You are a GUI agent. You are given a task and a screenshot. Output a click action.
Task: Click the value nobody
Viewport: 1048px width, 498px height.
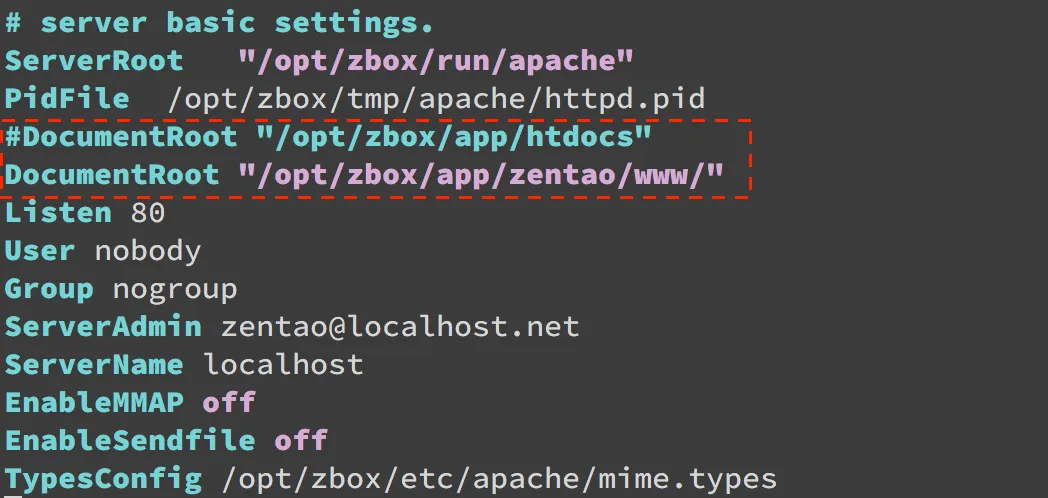pos(148,252)
